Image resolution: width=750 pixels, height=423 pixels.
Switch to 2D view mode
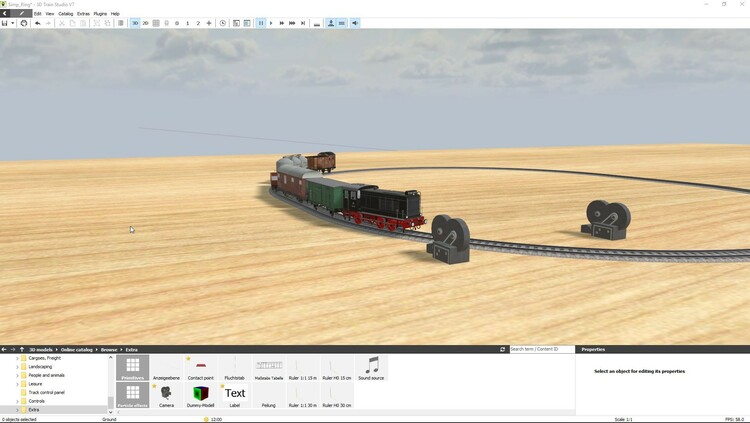click(x=145, y=23)
